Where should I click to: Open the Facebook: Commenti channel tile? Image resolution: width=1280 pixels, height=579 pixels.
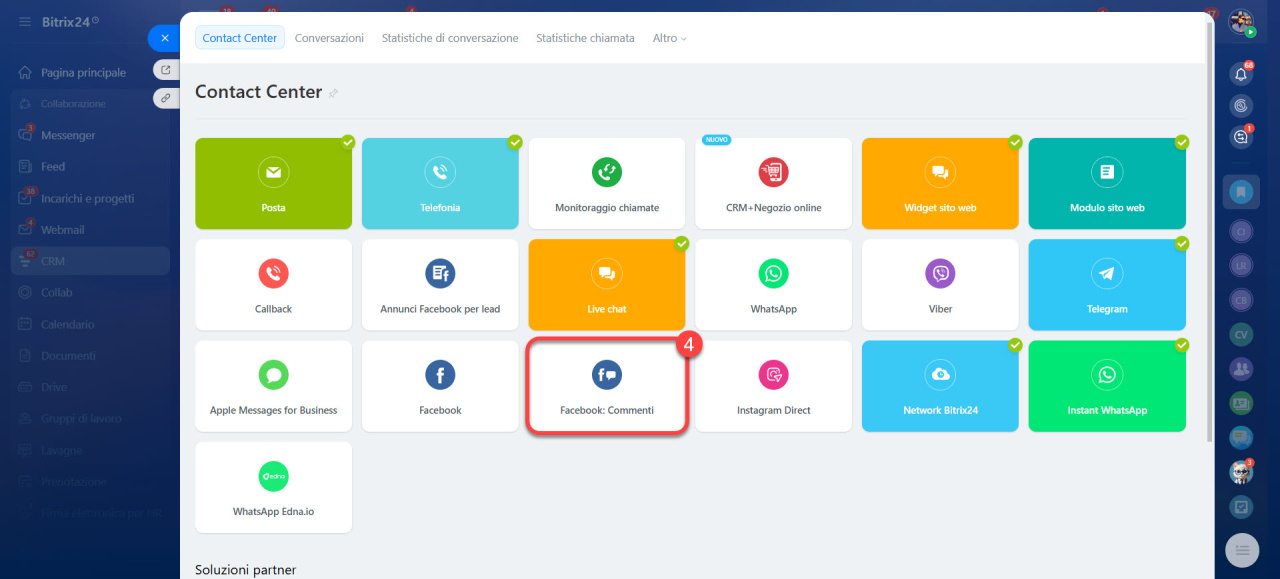[607, 386]
